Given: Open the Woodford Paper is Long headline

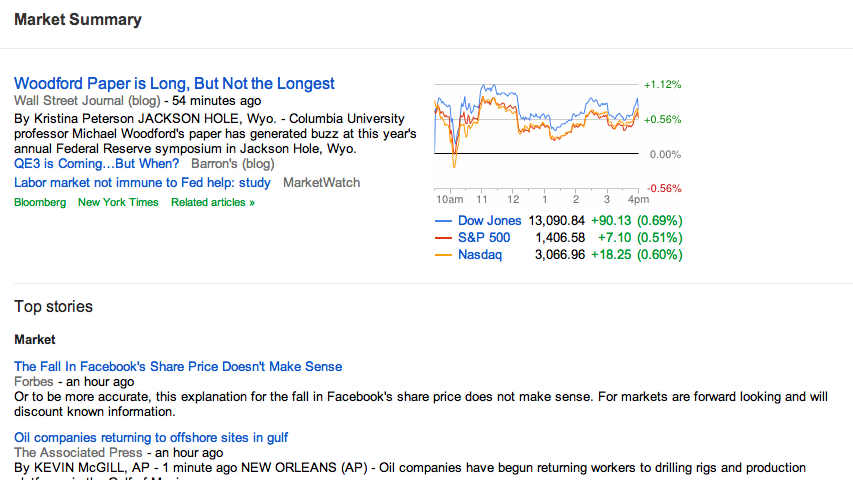Looking at the screenshot, I should pyautogui.click(x=174, y=84).
